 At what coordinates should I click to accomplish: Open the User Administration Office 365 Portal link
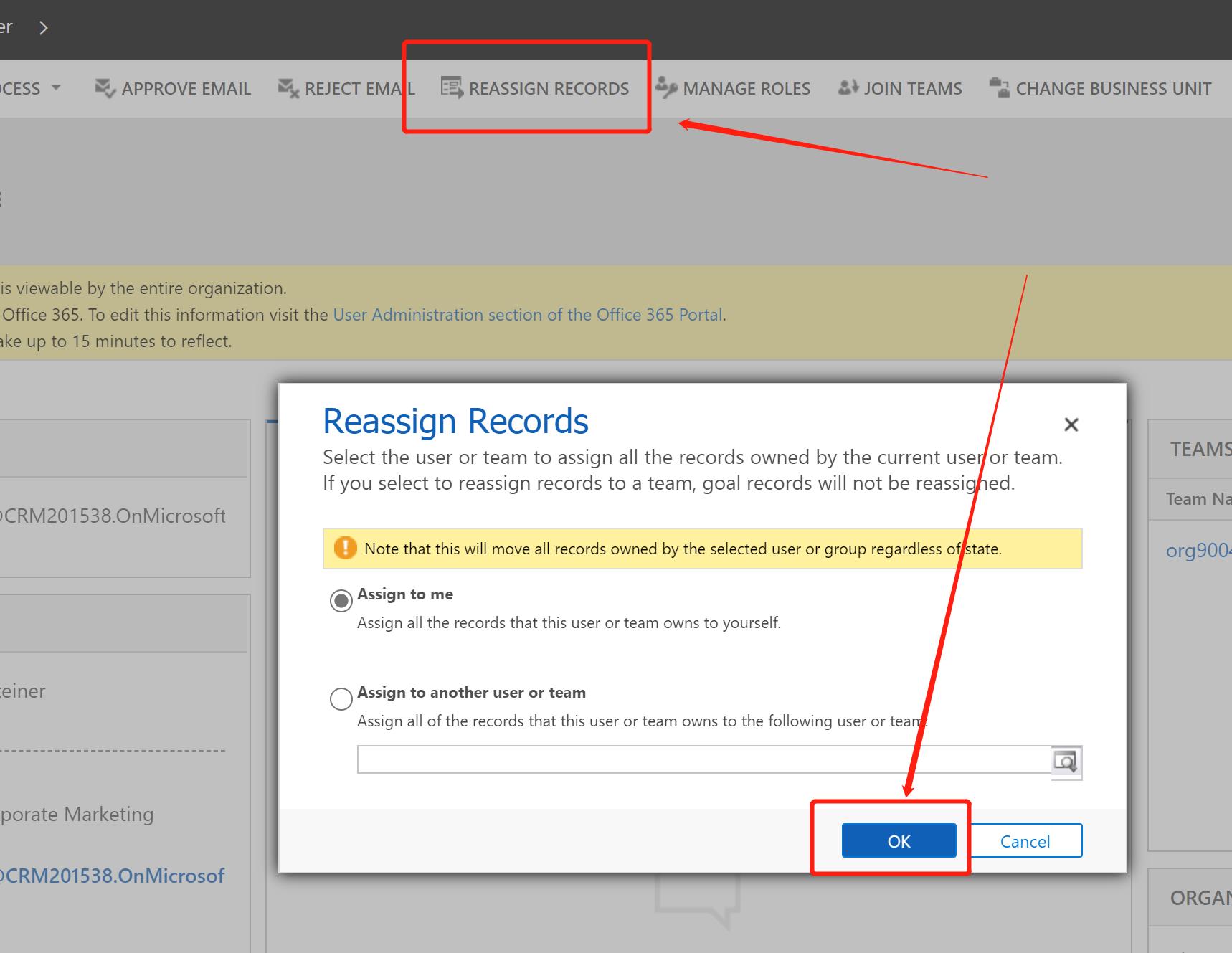click(528, 315)
